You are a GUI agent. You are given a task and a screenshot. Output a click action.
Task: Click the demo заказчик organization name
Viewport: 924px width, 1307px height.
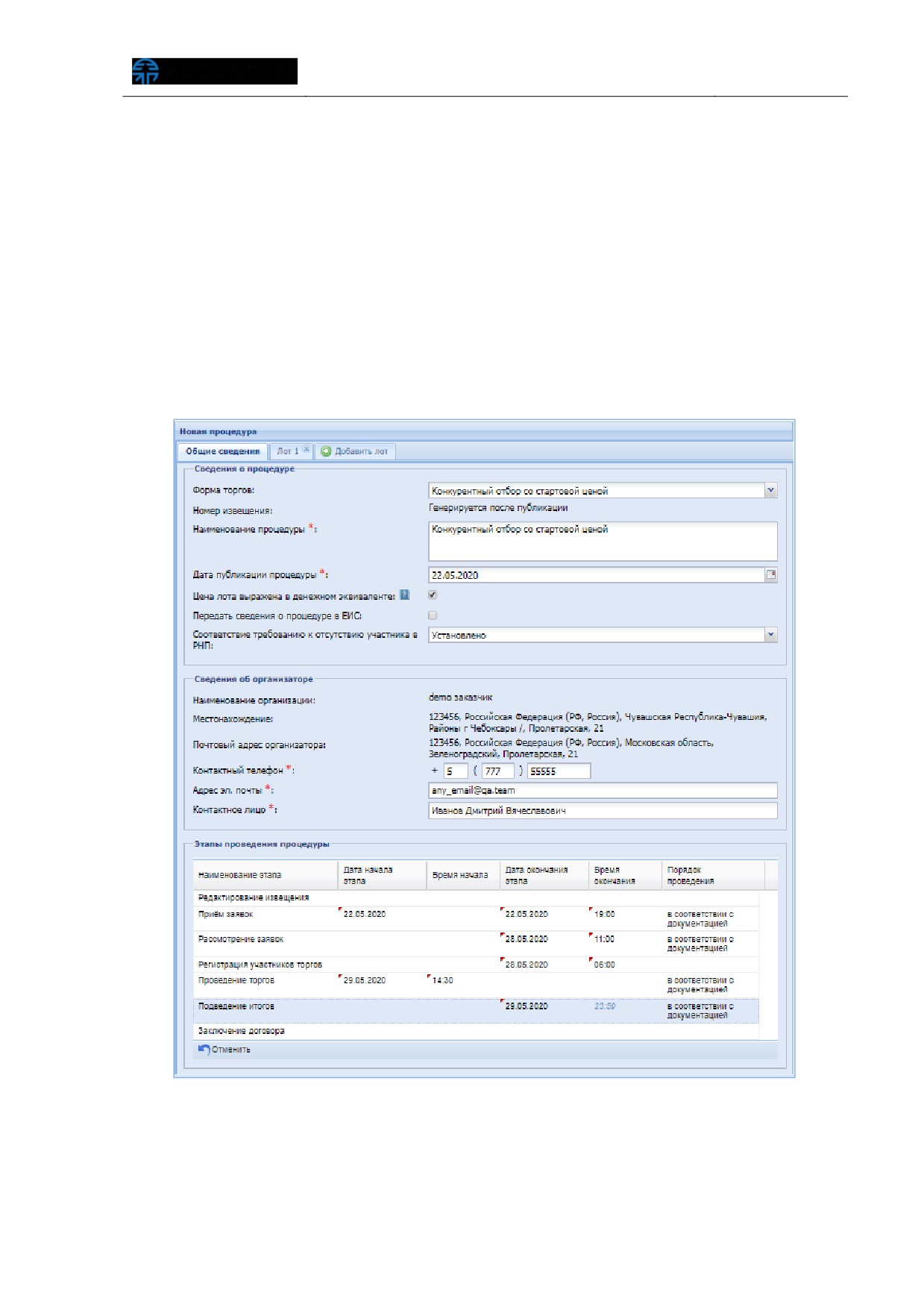[460, 698]
